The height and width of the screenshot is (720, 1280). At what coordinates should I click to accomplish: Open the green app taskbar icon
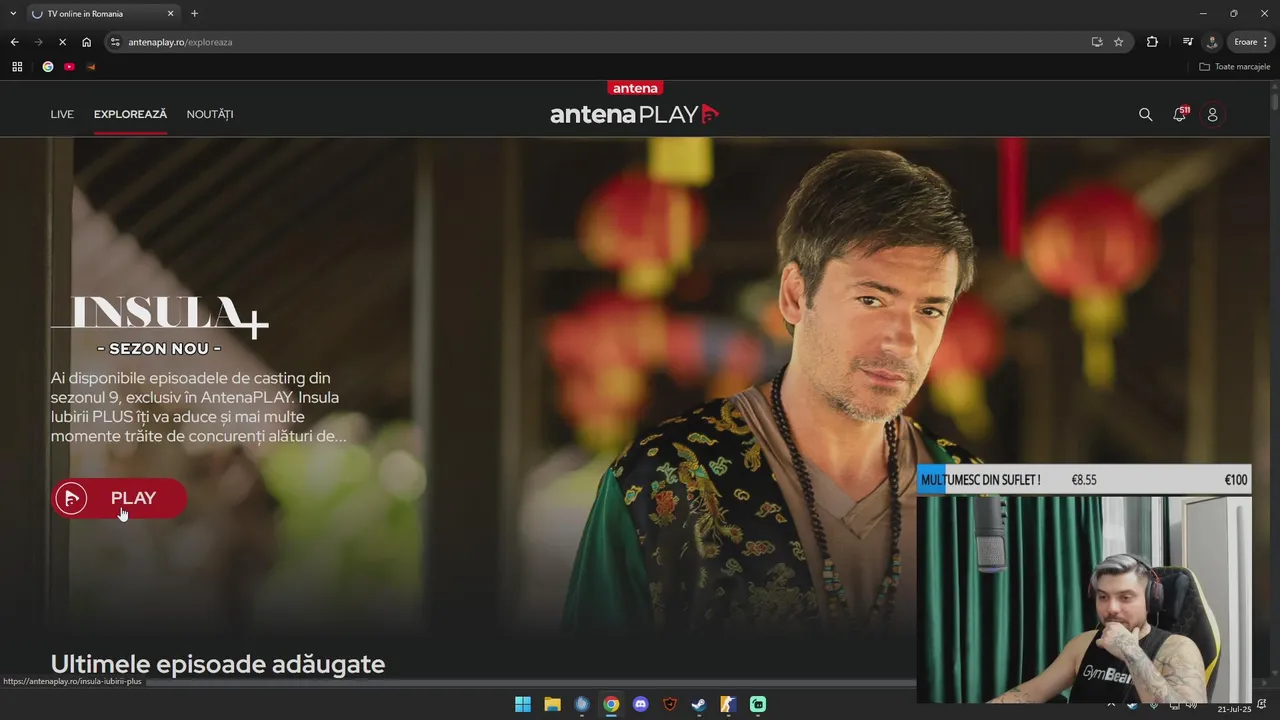(x=758, y=704)
